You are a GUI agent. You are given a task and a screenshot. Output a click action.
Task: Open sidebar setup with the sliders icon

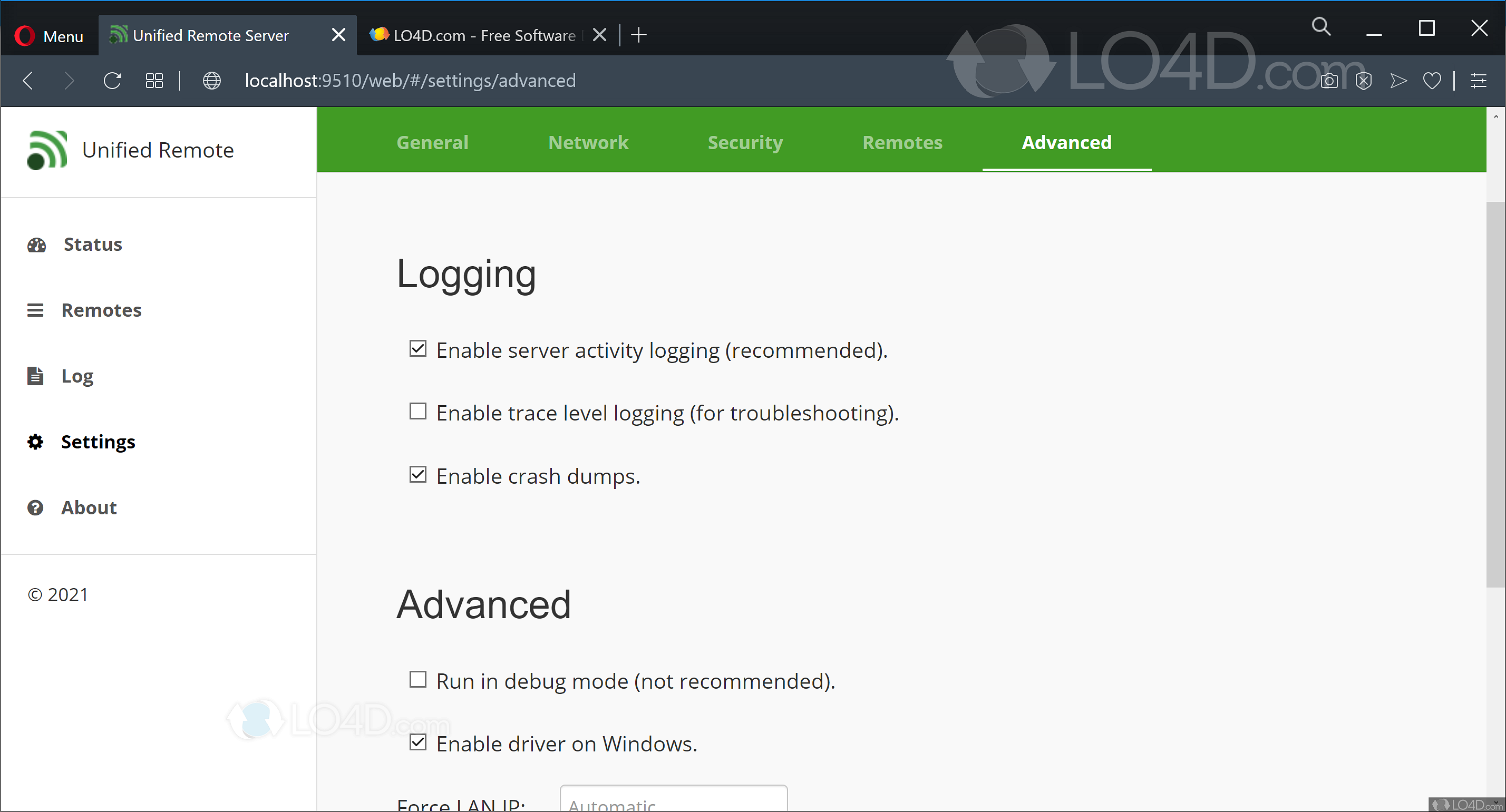(1480, 81)
